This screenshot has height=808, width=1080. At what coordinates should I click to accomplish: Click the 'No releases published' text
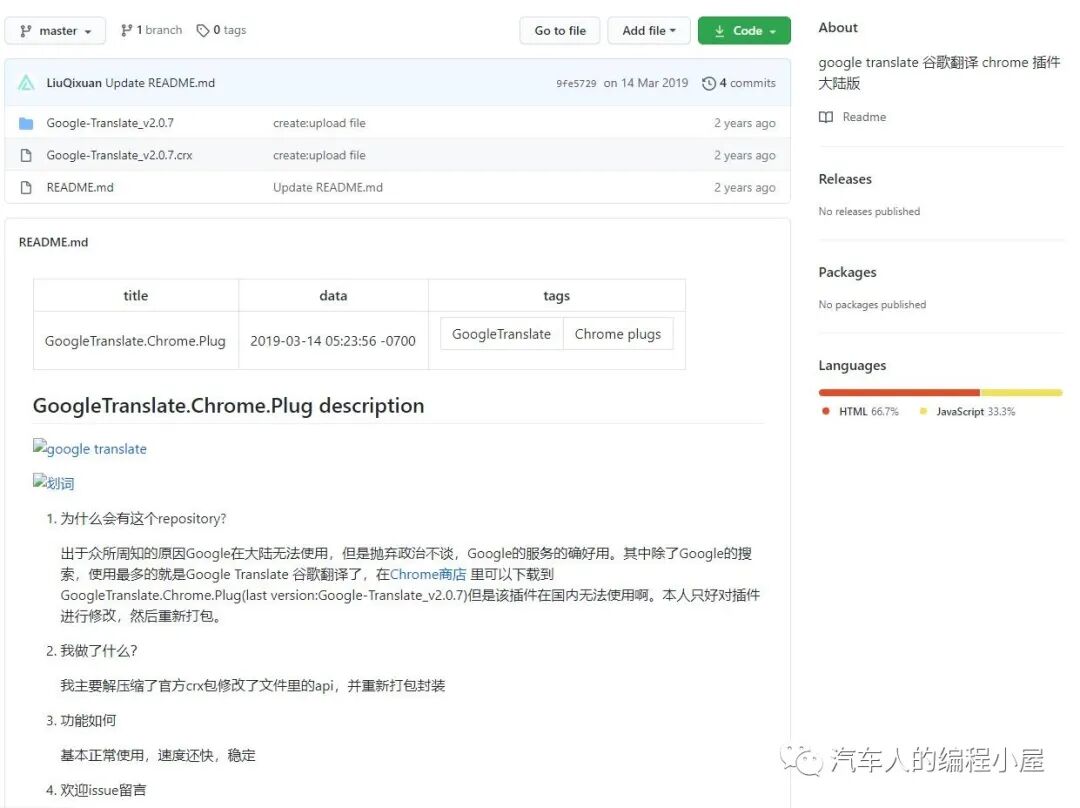click(869, 211)
